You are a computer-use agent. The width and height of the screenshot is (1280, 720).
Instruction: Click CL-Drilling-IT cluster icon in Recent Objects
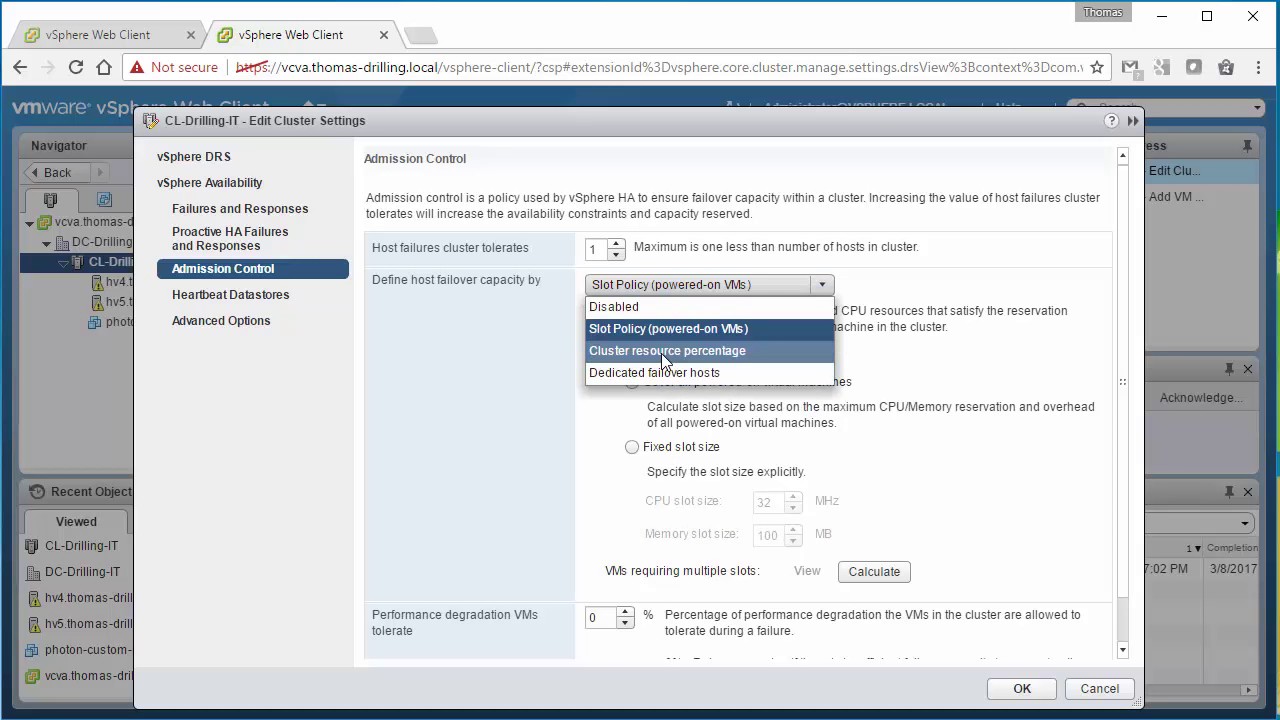coord(30,546)
